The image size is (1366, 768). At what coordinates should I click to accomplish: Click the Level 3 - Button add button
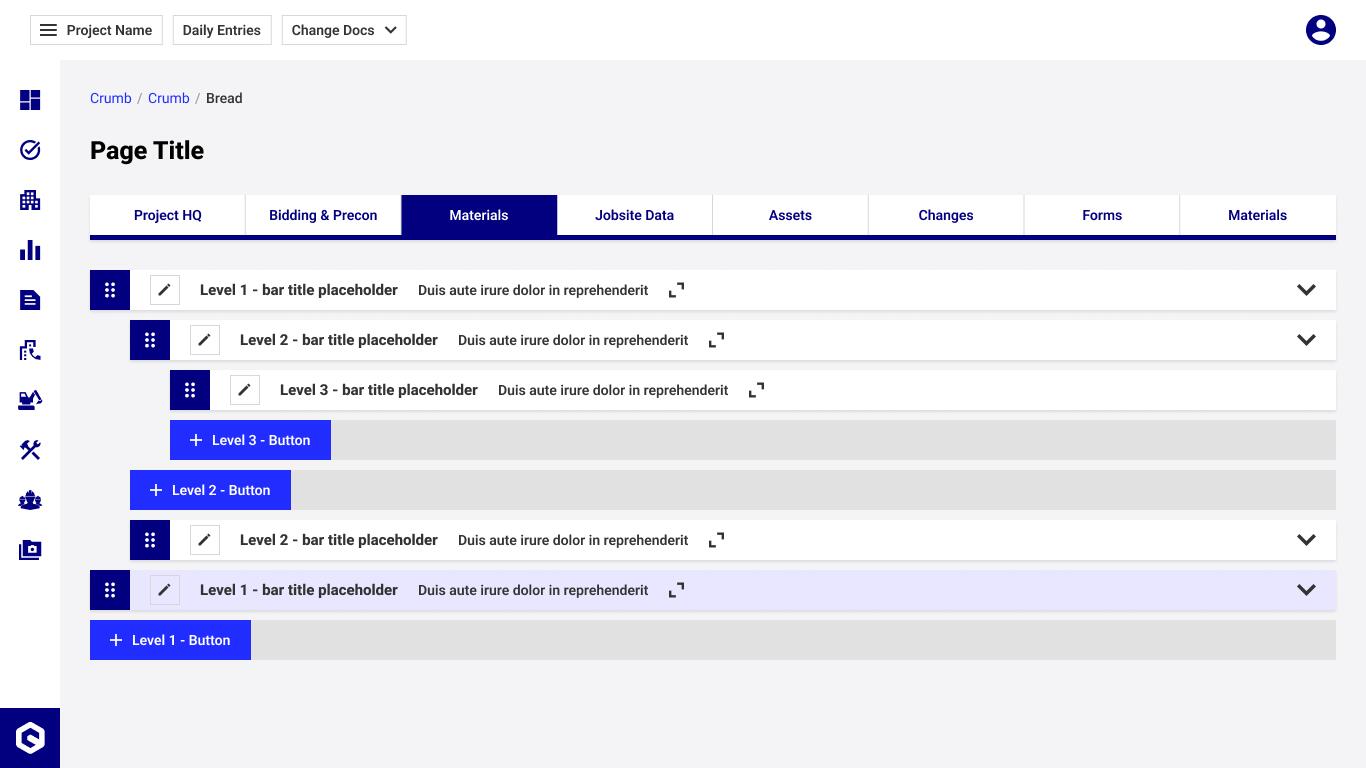tap(250, 440)
